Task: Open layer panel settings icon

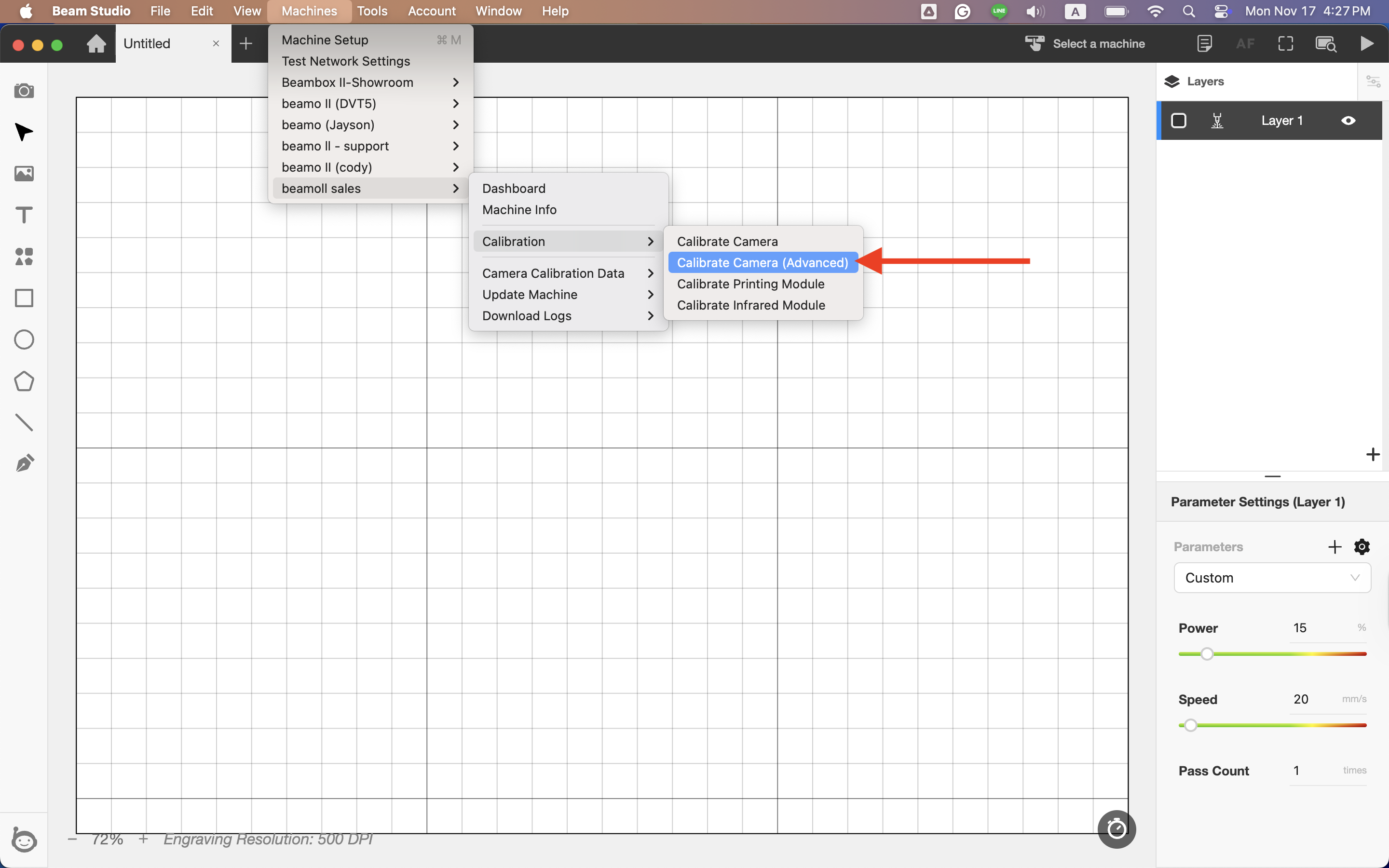Action: (1373, 81)
